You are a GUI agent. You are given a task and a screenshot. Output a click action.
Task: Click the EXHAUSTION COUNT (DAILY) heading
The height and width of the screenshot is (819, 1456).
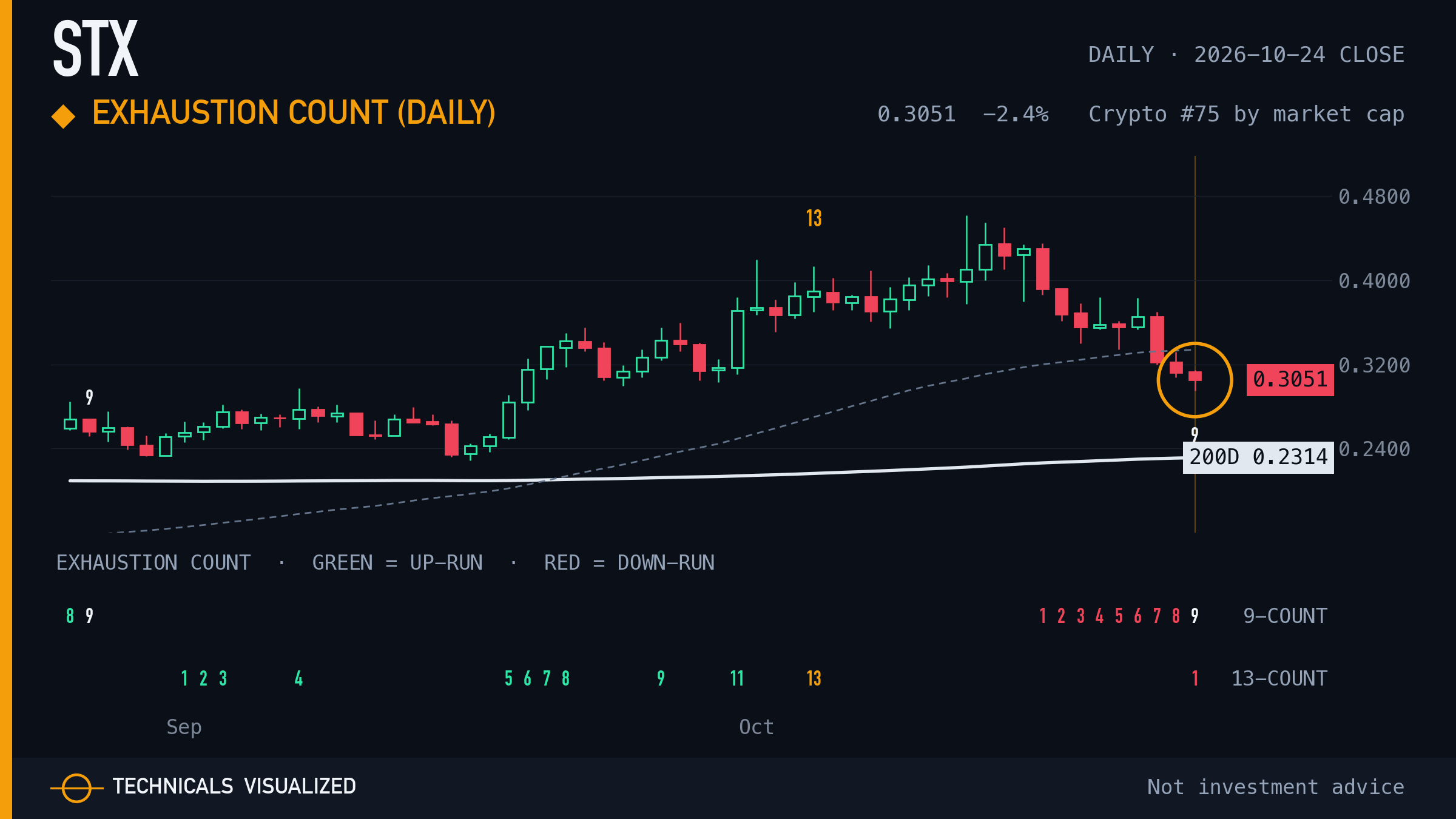294,113
